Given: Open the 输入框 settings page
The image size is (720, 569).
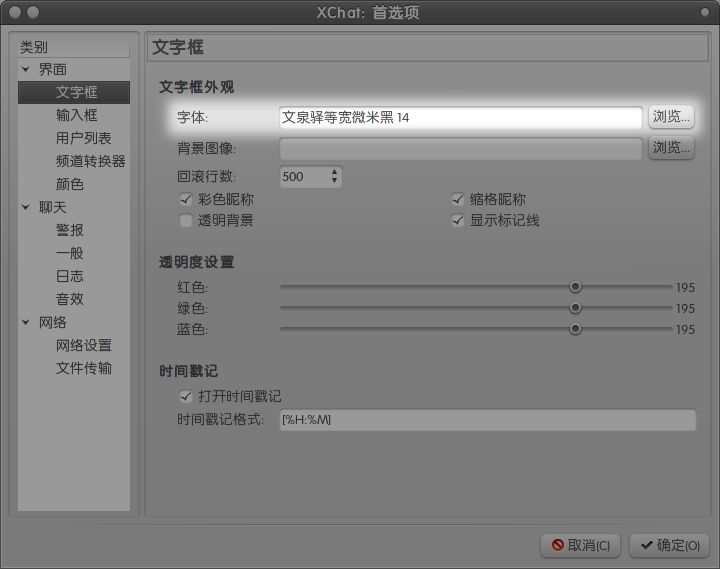Looking at the screenshot, I should click(x=76, y=115).
